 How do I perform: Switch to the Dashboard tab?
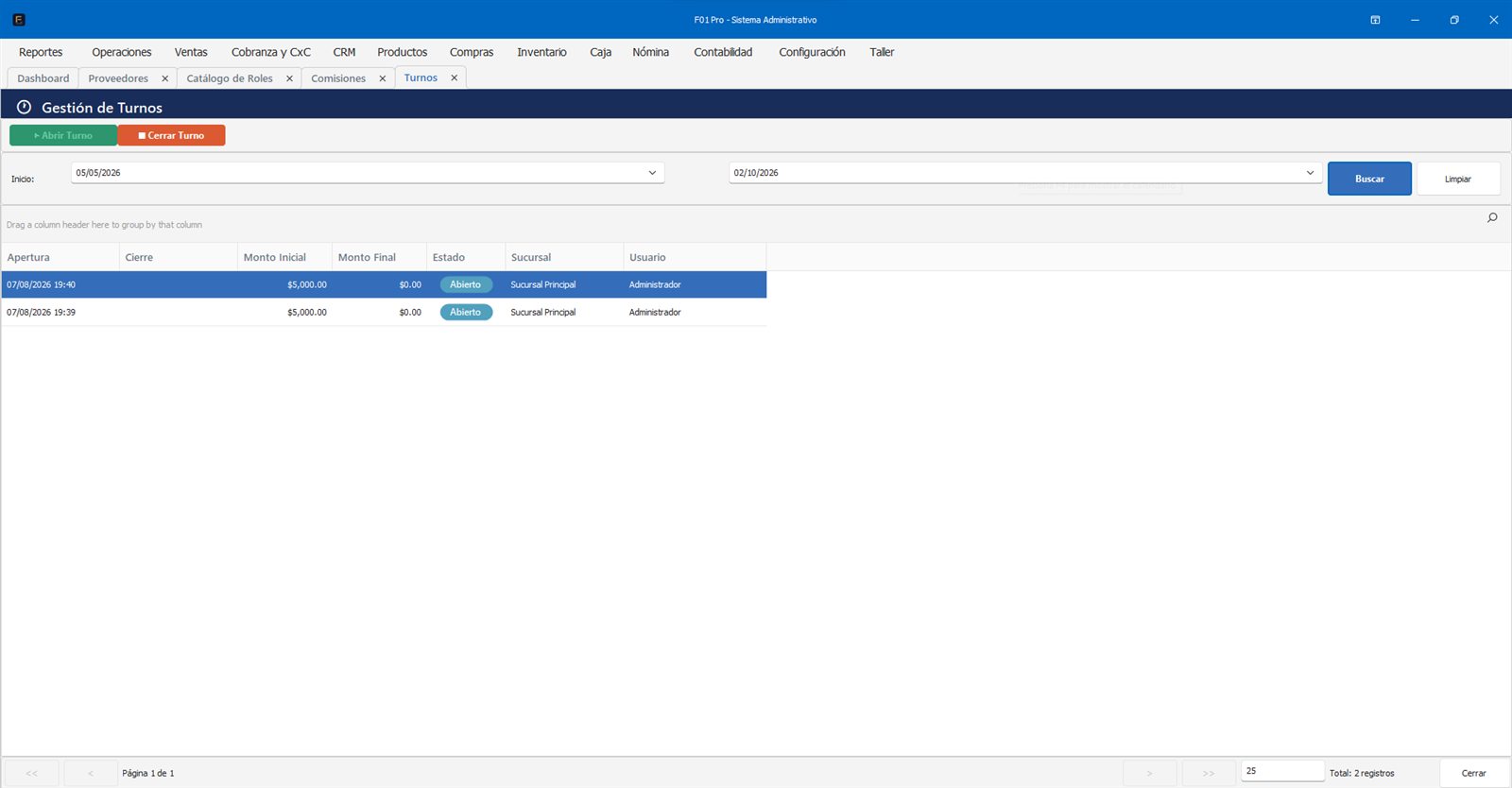(43, 78)
